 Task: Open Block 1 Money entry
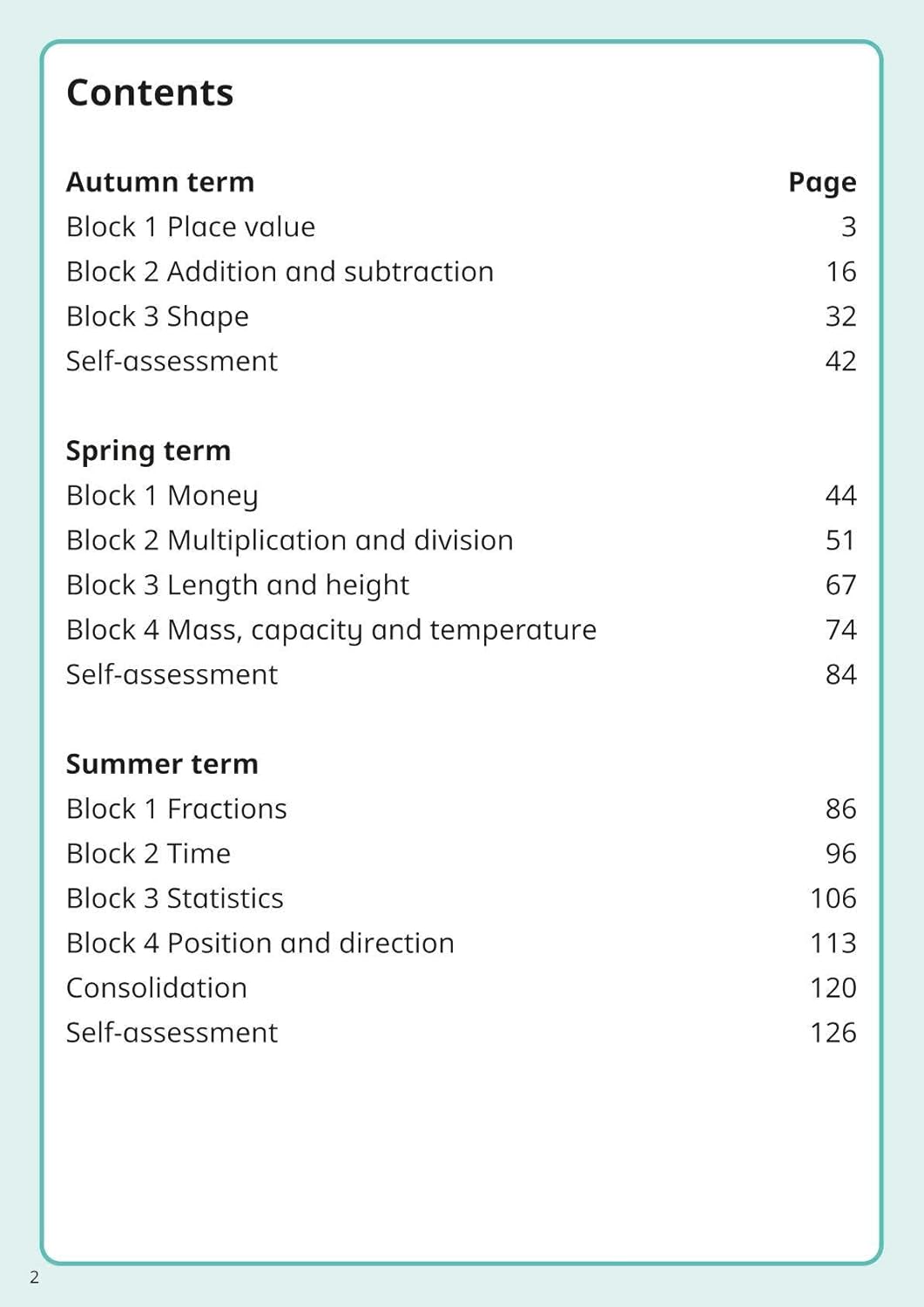click(162, 496)
